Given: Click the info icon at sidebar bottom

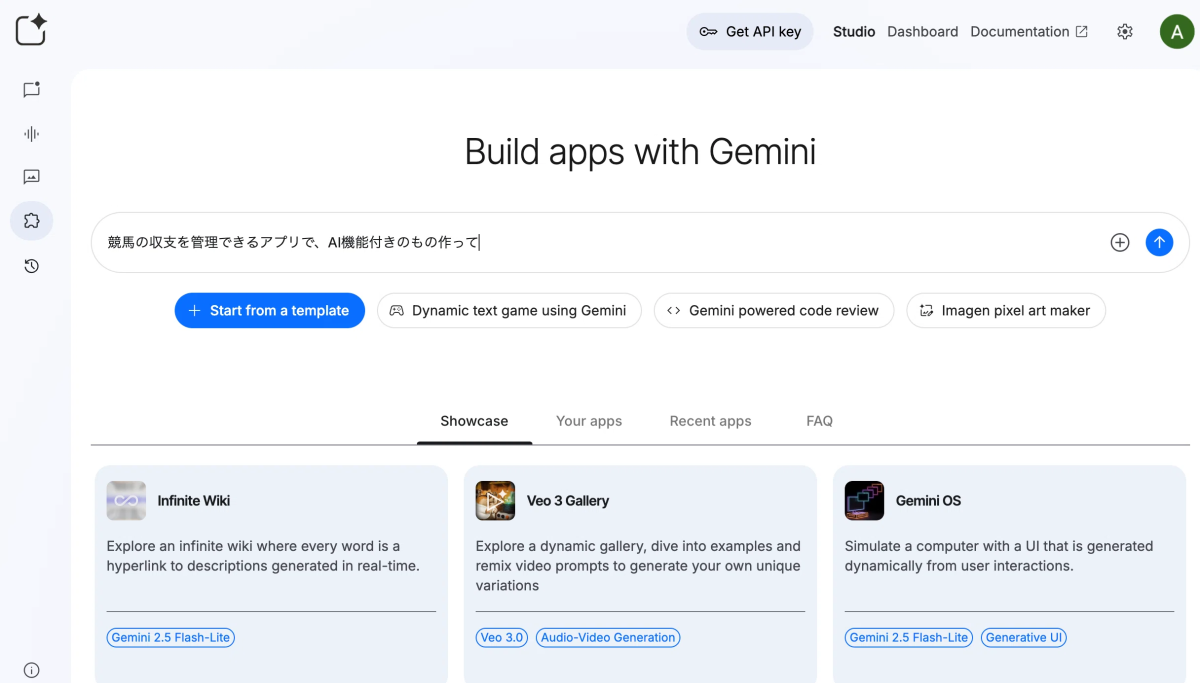Looking at the screenshot, I should (31, 670).
